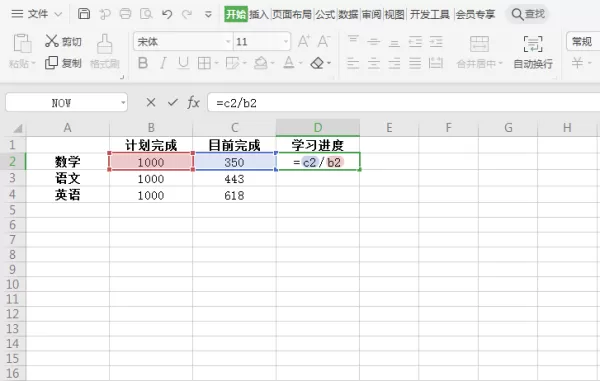Decrease font size with A- icon
The width and height of the screenshot is (600, 381).
pyautogui.click(x=324, y=41)
